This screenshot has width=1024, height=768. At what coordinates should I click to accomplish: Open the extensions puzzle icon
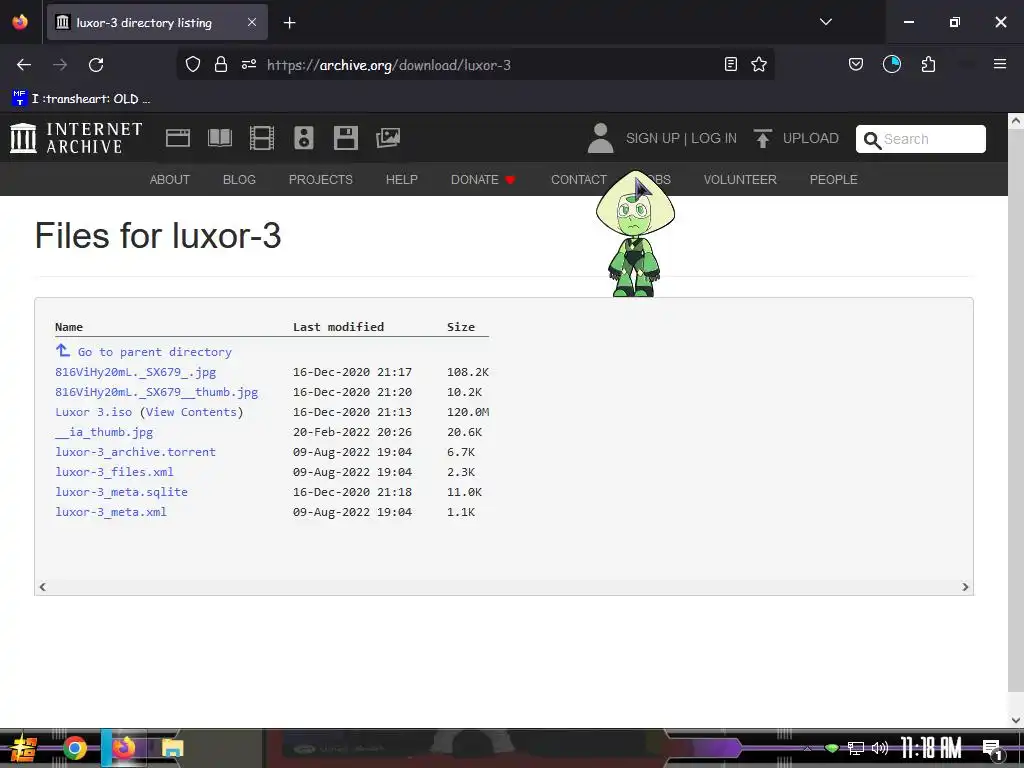tap(928, 65)
